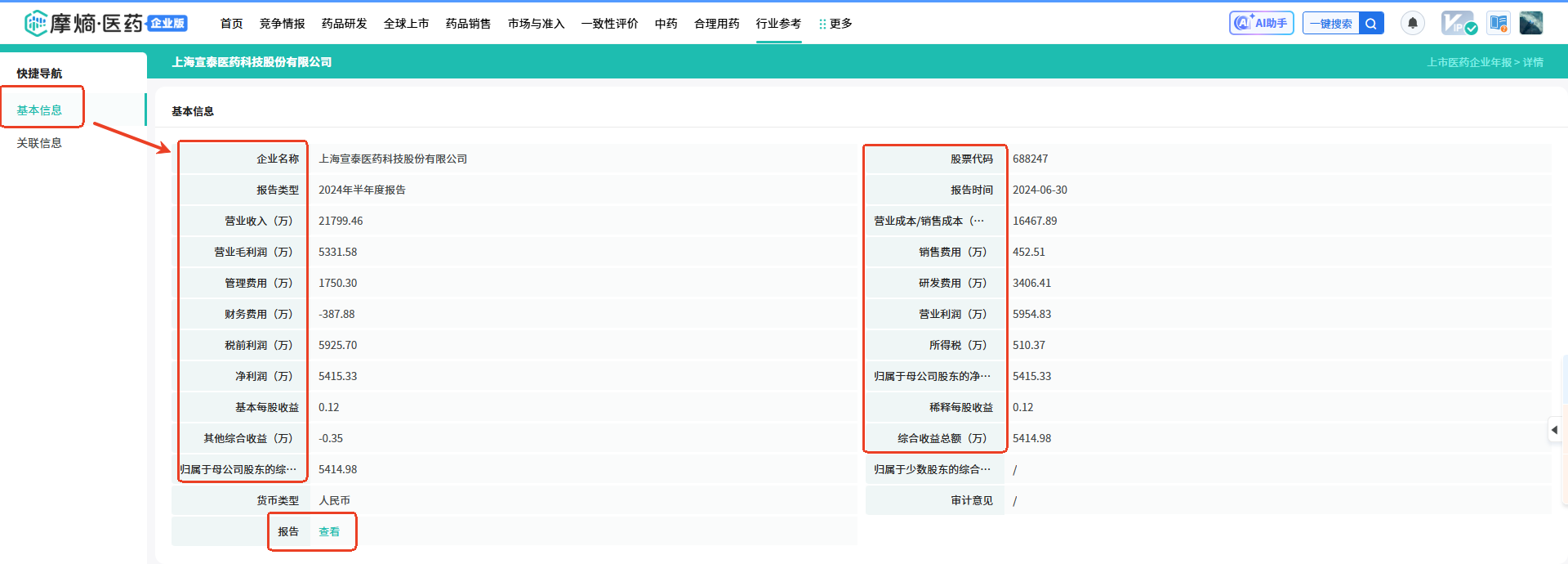Click the 快捷导航 heading

click(39, 74)
